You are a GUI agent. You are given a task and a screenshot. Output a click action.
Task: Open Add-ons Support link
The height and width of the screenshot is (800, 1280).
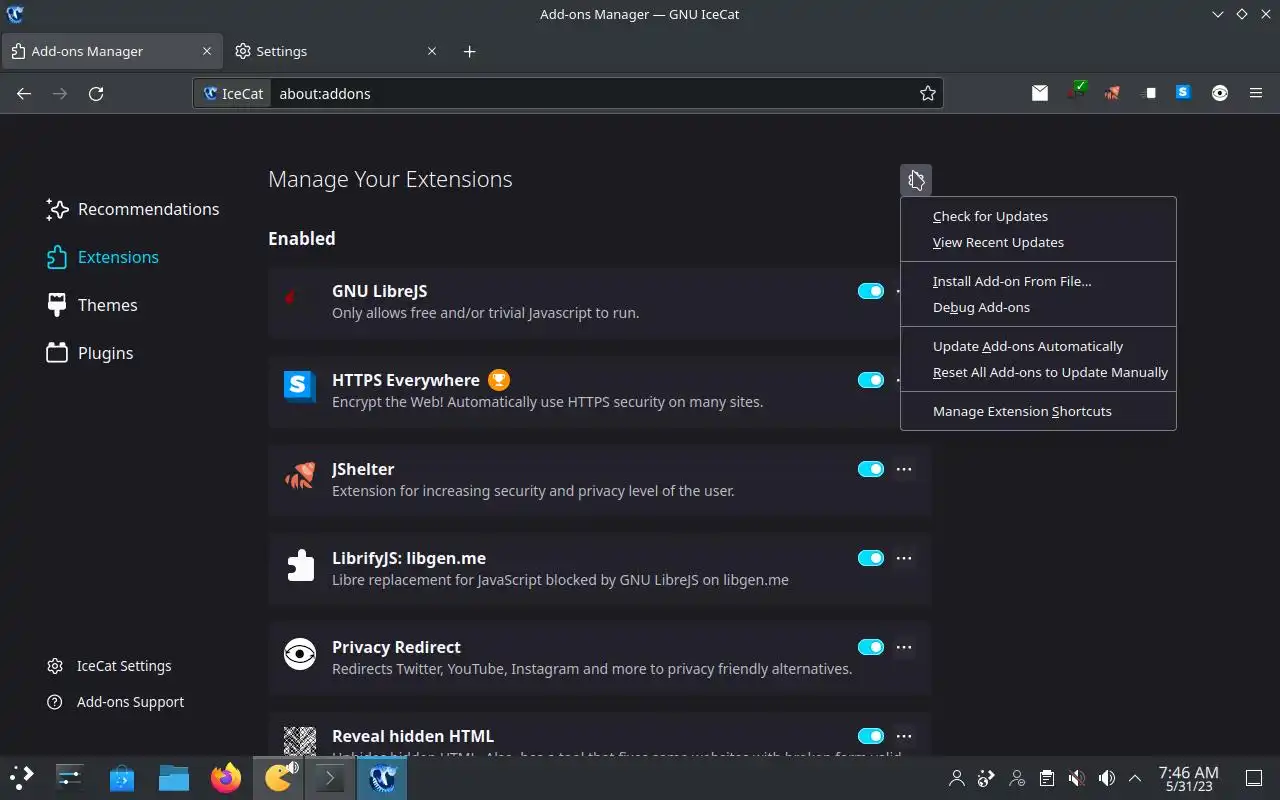[115, 702]
